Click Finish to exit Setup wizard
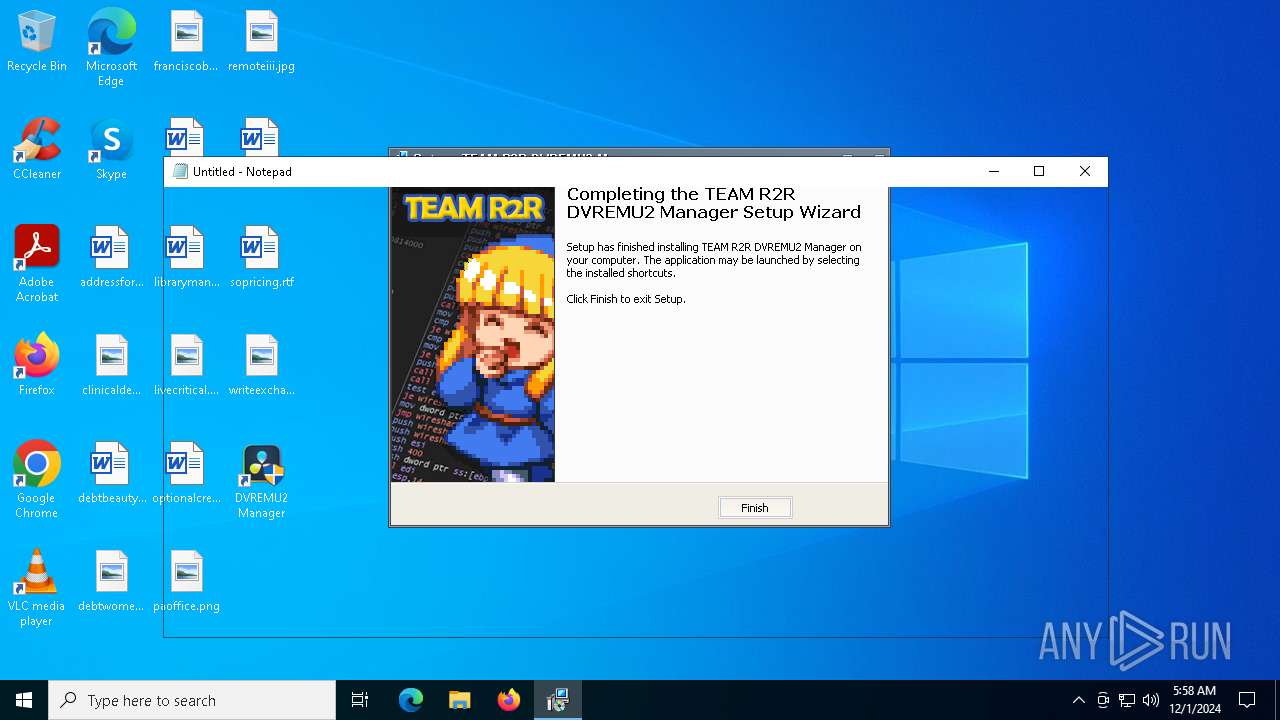This screenshot has width=1280, height=720. [755, 508]
